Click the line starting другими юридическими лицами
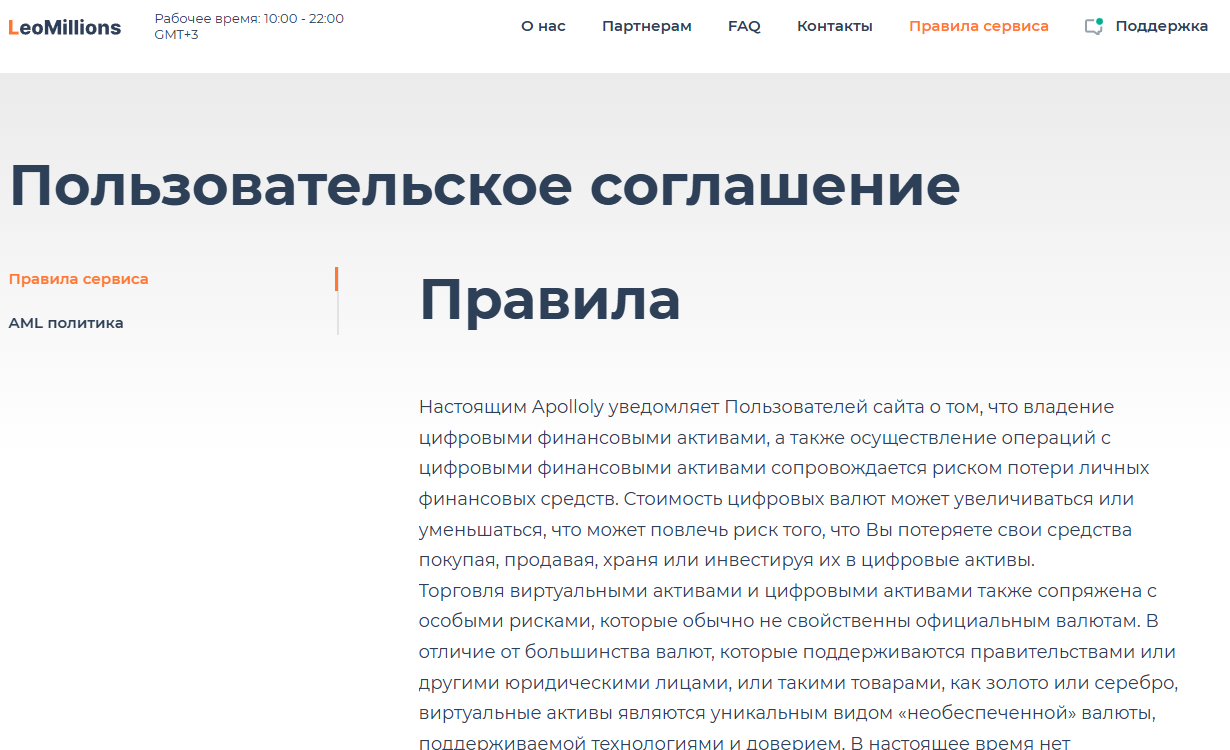This screenshot has width=1230, height=750. [x=799, y=683]
